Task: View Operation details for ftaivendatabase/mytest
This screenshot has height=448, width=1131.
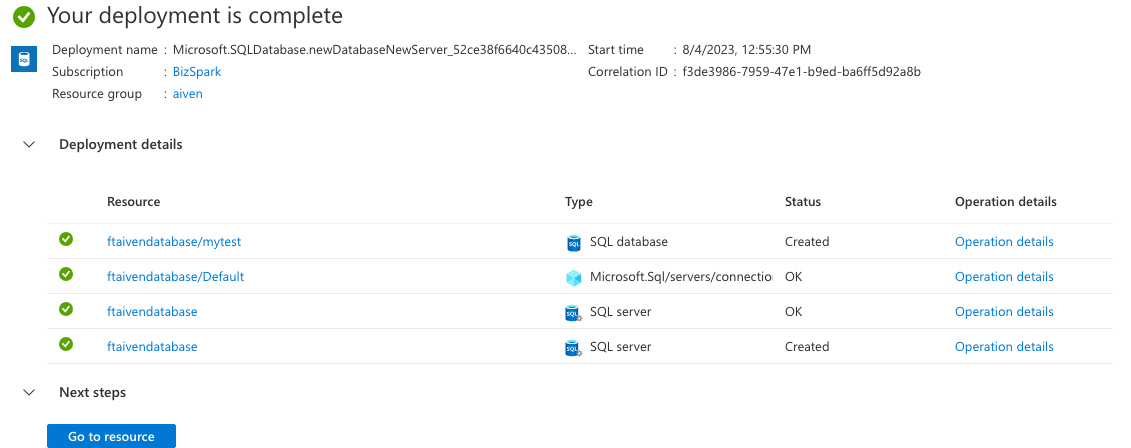Action: click(1004, 242)
